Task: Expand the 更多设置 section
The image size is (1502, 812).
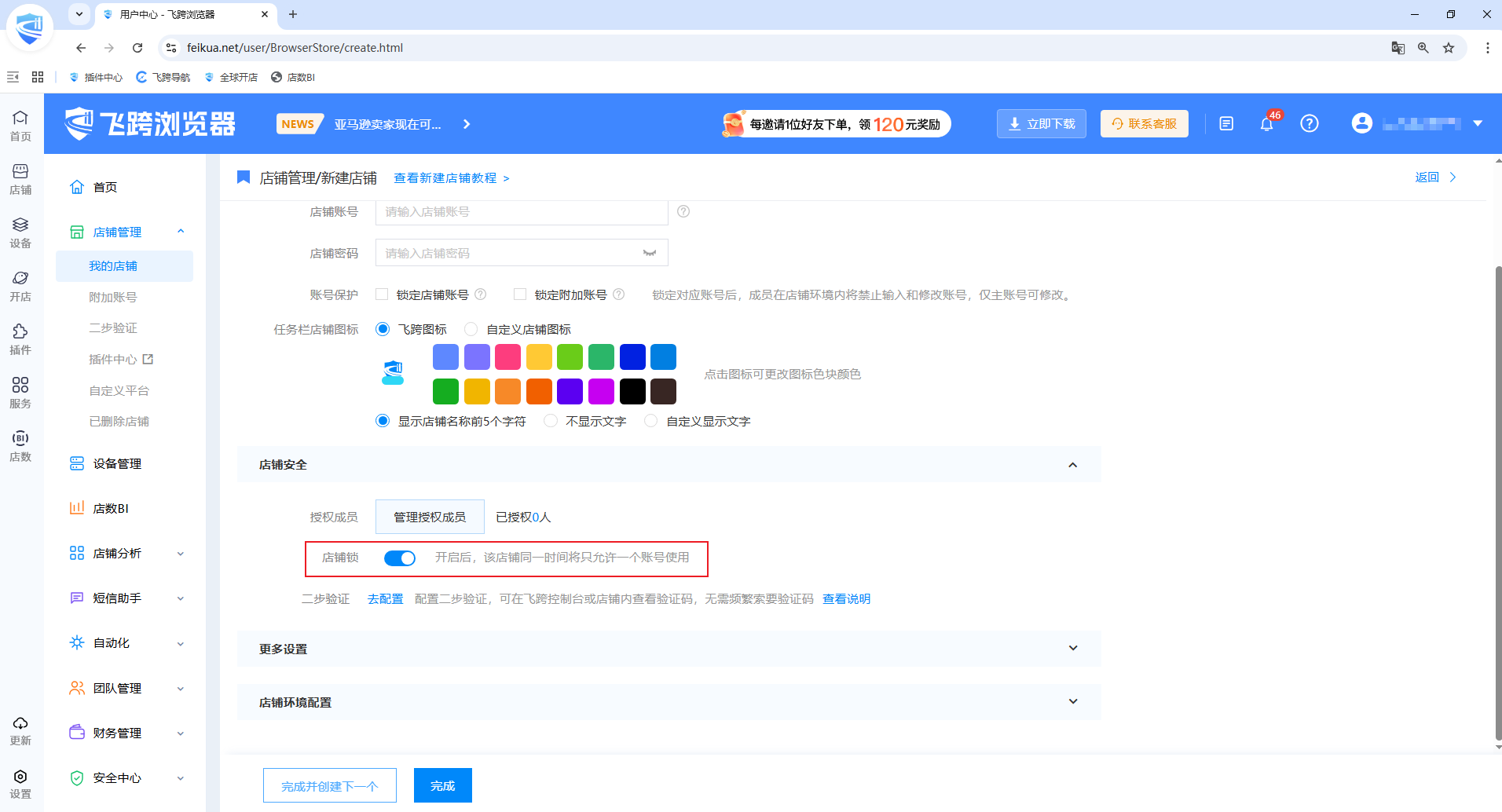Action: pyautogui.click(x=1073, y=649)
